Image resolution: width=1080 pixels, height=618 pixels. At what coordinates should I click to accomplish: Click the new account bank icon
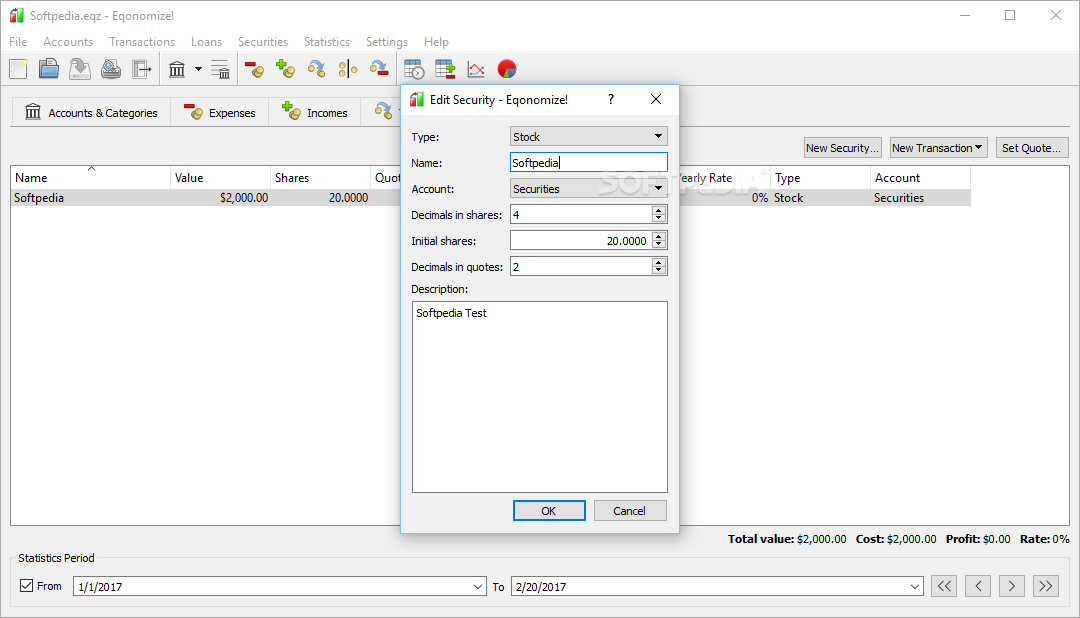177,69
